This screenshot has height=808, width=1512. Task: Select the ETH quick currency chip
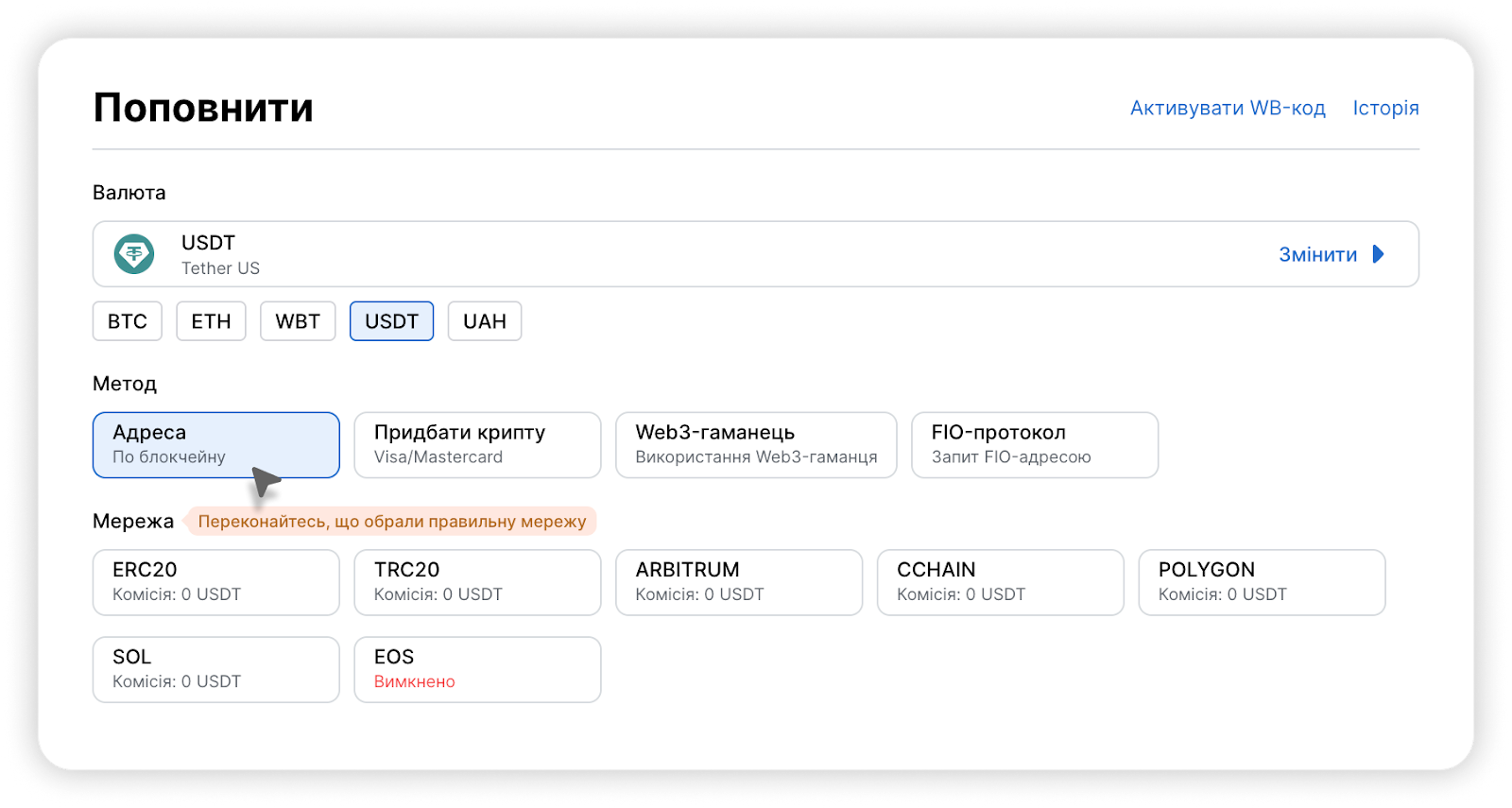(x=211, y=321)
